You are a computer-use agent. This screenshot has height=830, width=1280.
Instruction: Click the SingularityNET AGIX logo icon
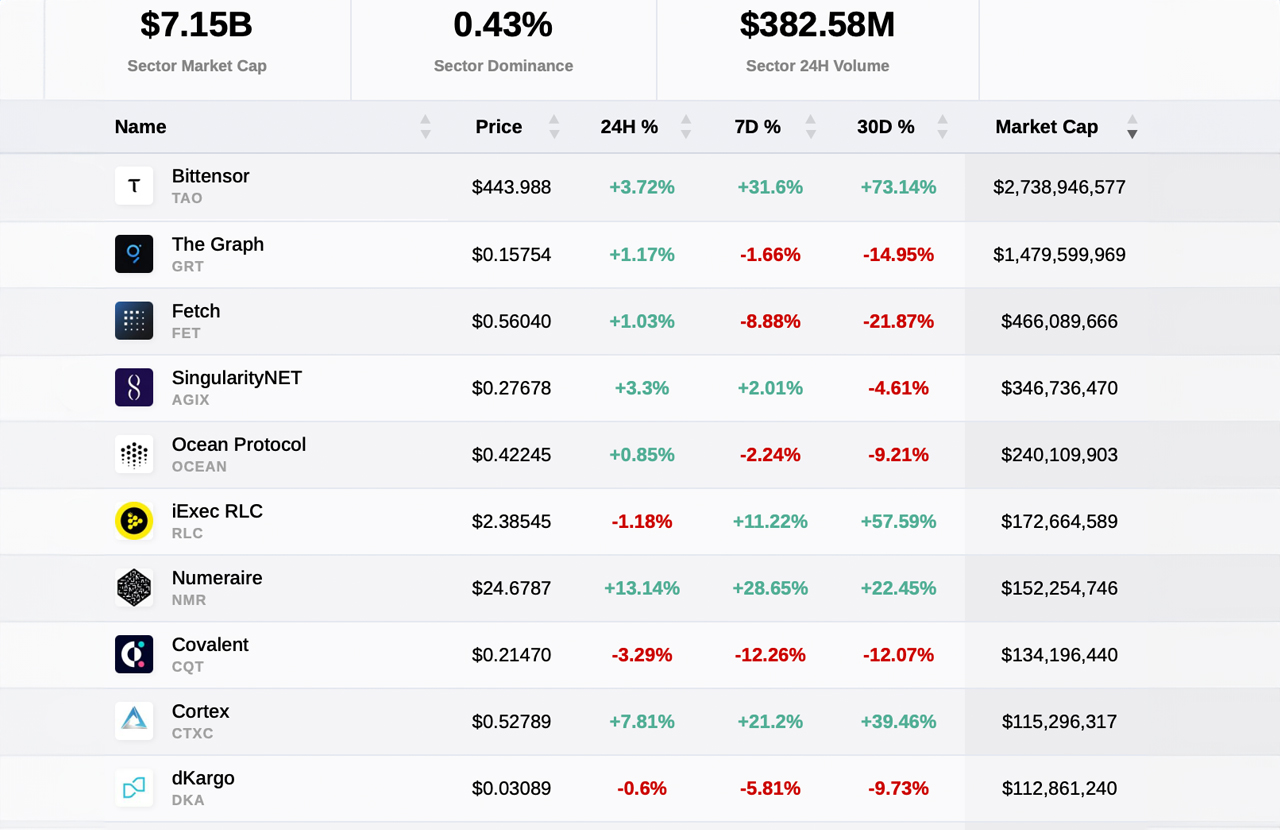pyautogui.click(x=134, y=388)
